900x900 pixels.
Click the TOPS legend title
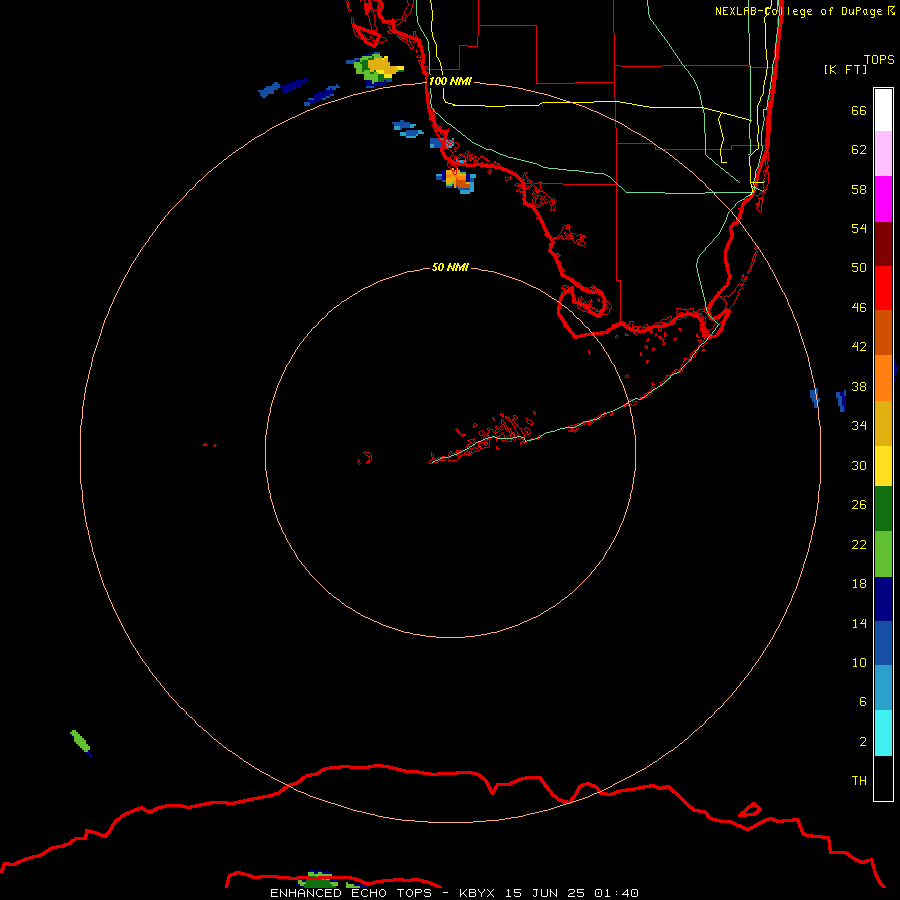point(879,59)
